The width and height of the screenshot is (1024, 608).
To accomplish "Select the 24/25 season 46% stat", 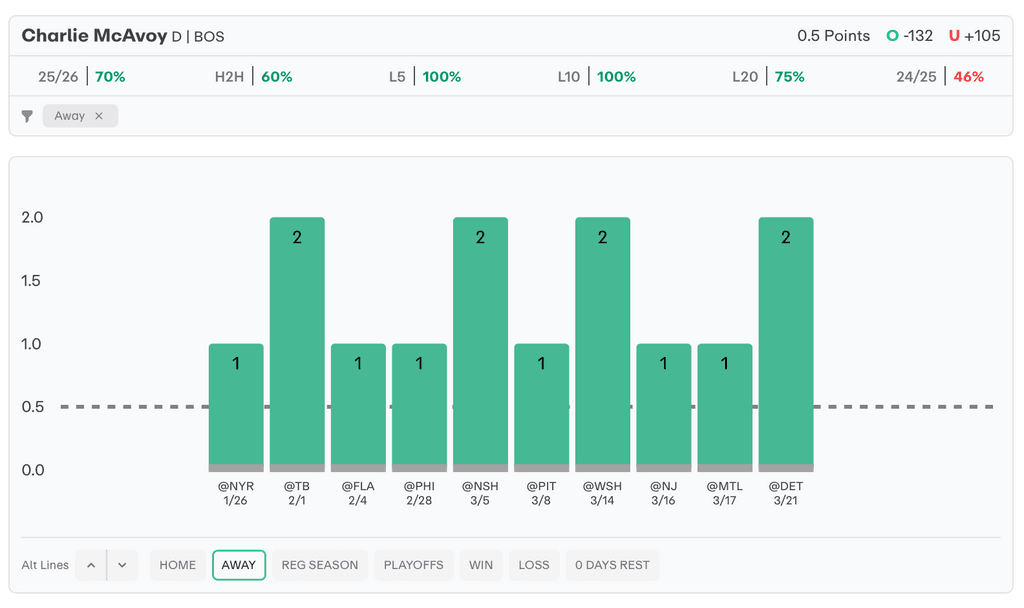I will [941, 77].
